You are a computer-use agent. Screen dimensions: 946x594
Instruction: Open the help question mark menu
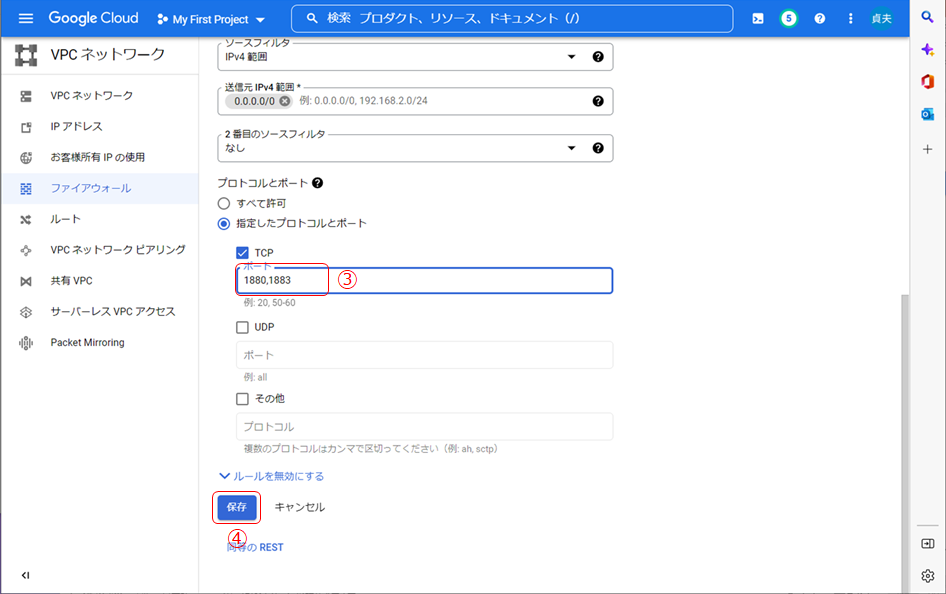coord(820,19)
